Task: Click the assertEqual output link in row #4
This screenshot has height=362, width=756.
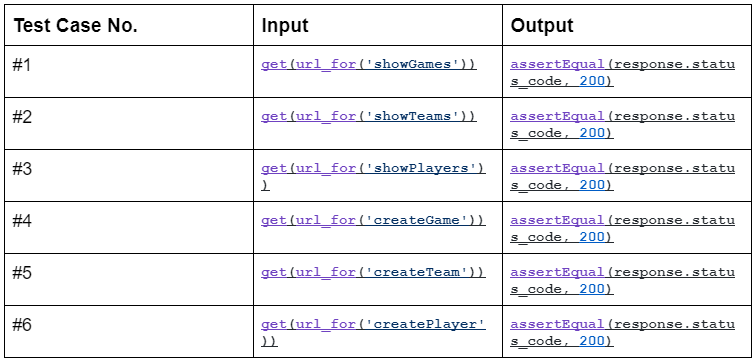Action: coord(622,228)
